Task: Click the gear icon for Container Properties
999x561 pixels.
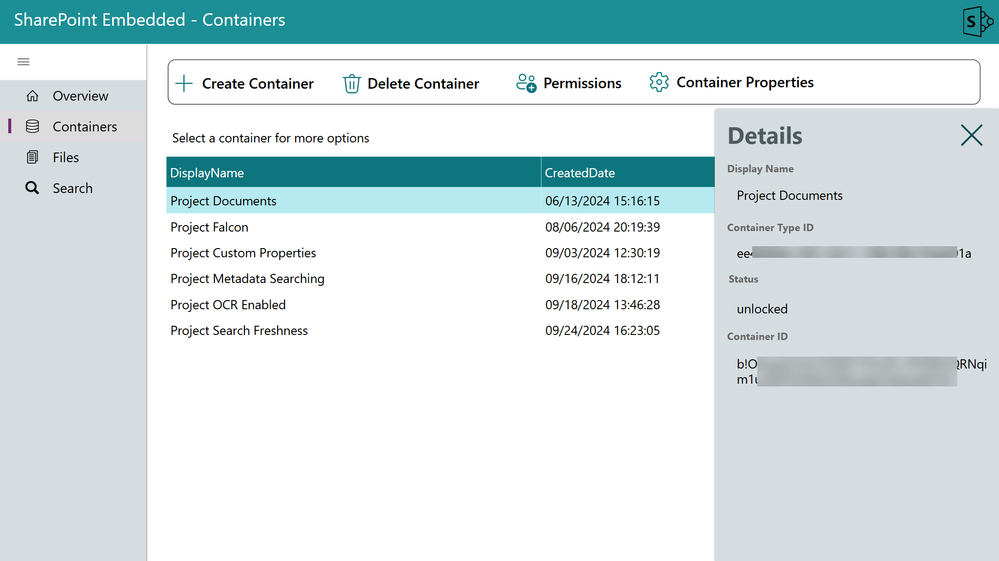Action: pyautogui.click(x=659, y=82)
